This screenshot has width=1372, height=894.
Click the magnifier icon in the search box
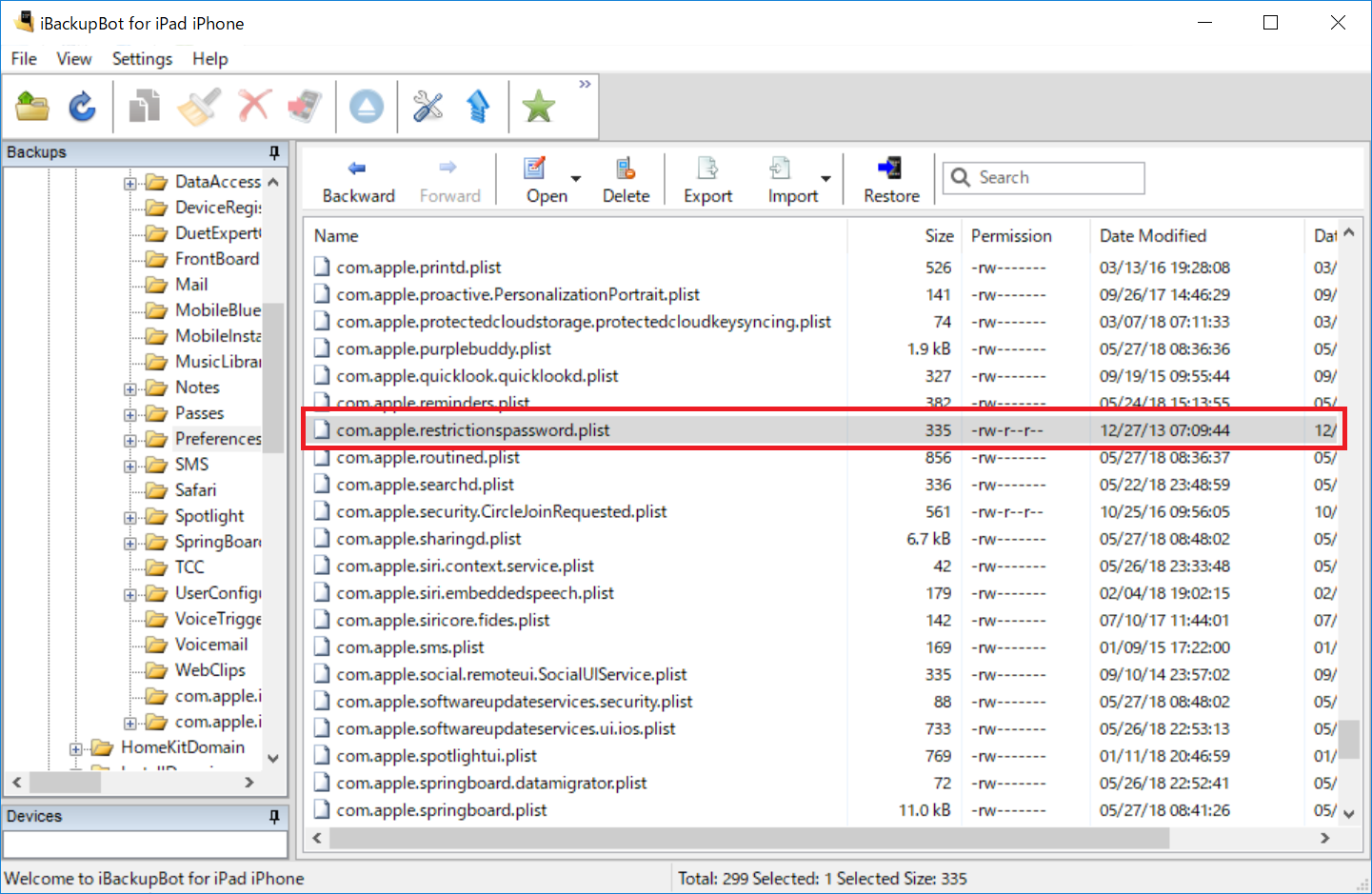961,177
